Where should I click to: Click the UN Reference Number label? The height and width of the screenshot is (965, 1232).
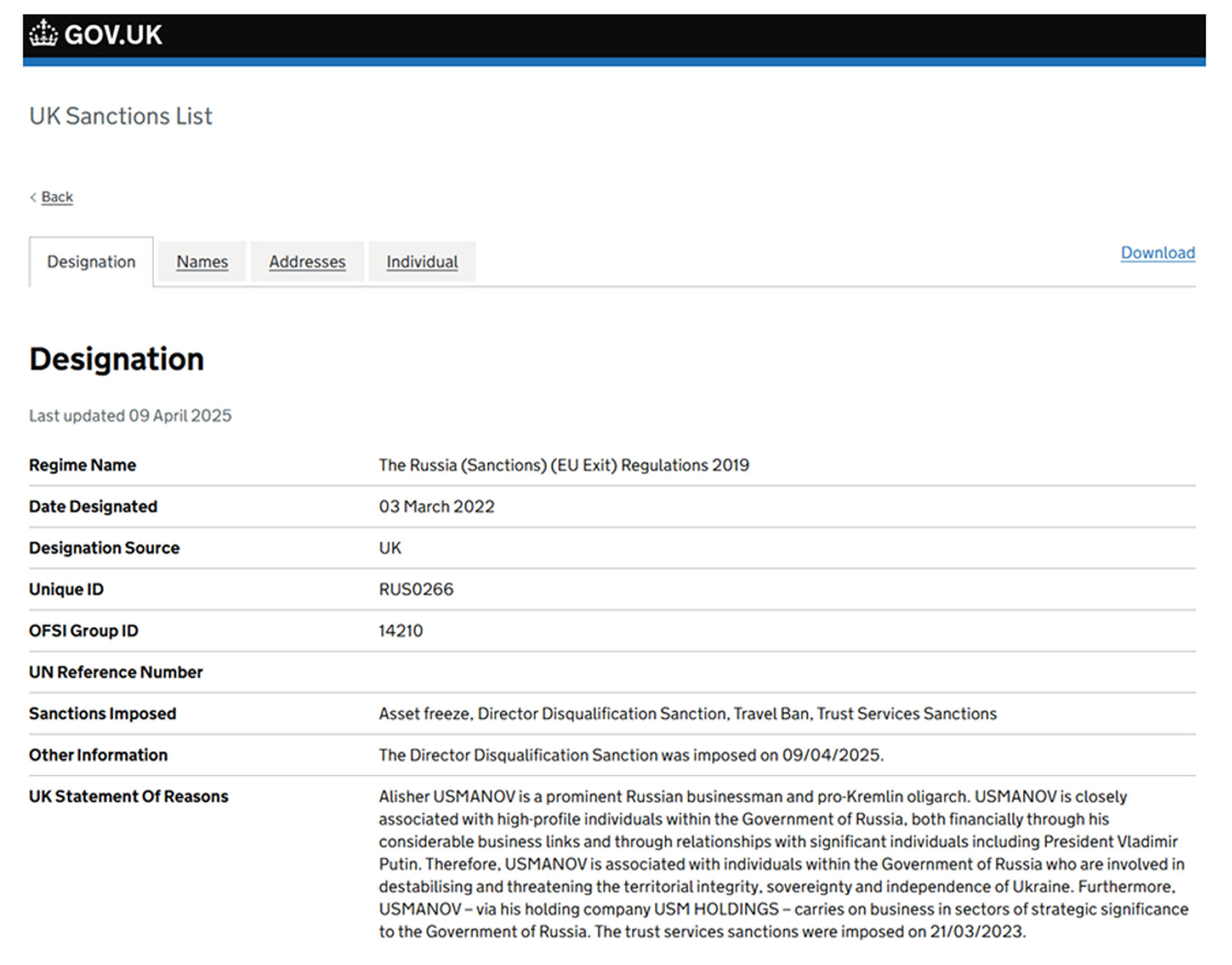[116, 672]
